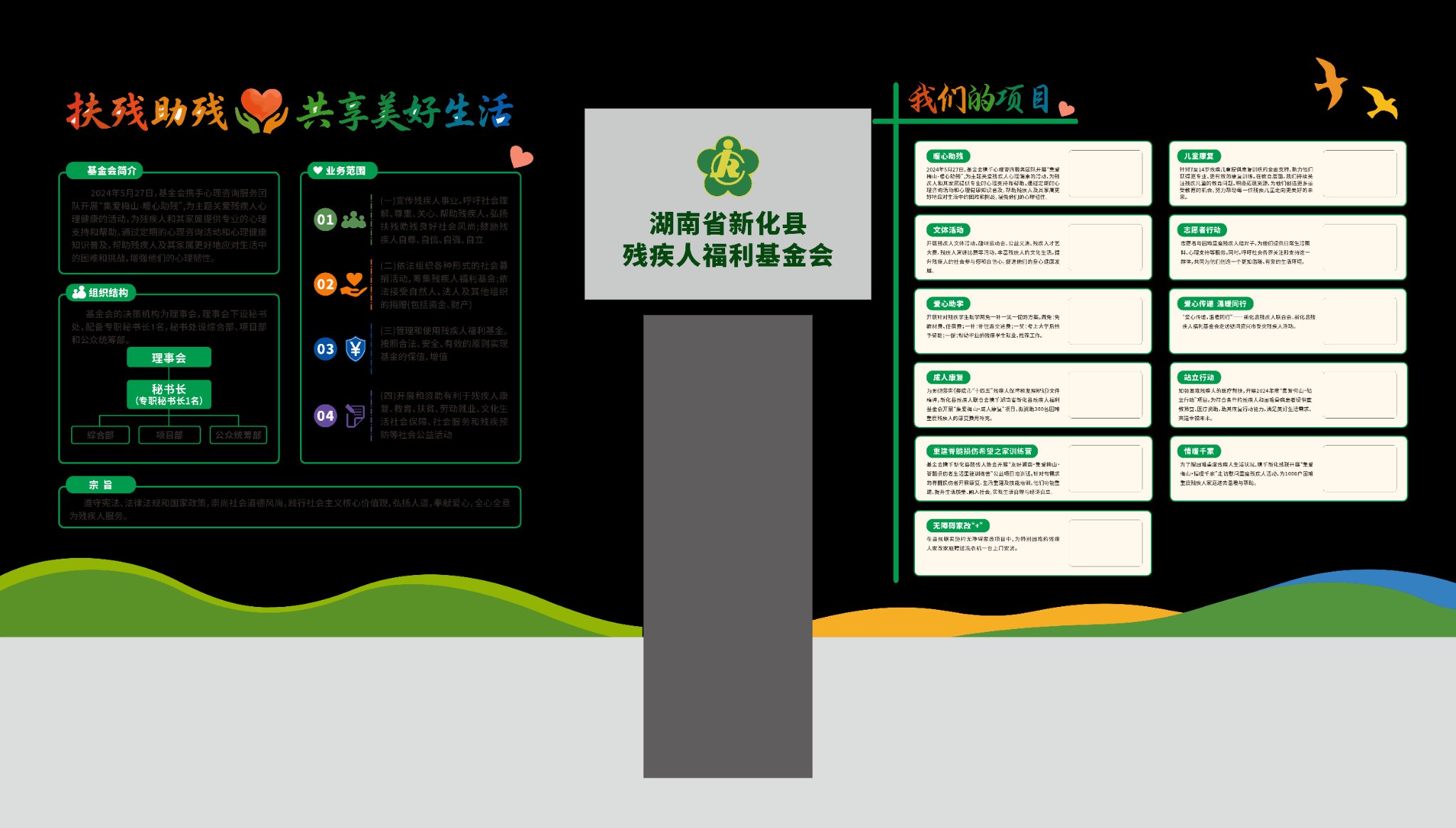Click the pink heart above the 业务范围 panel
Image resolution: width=1456 pixels, height=828 pixels.
521,156
